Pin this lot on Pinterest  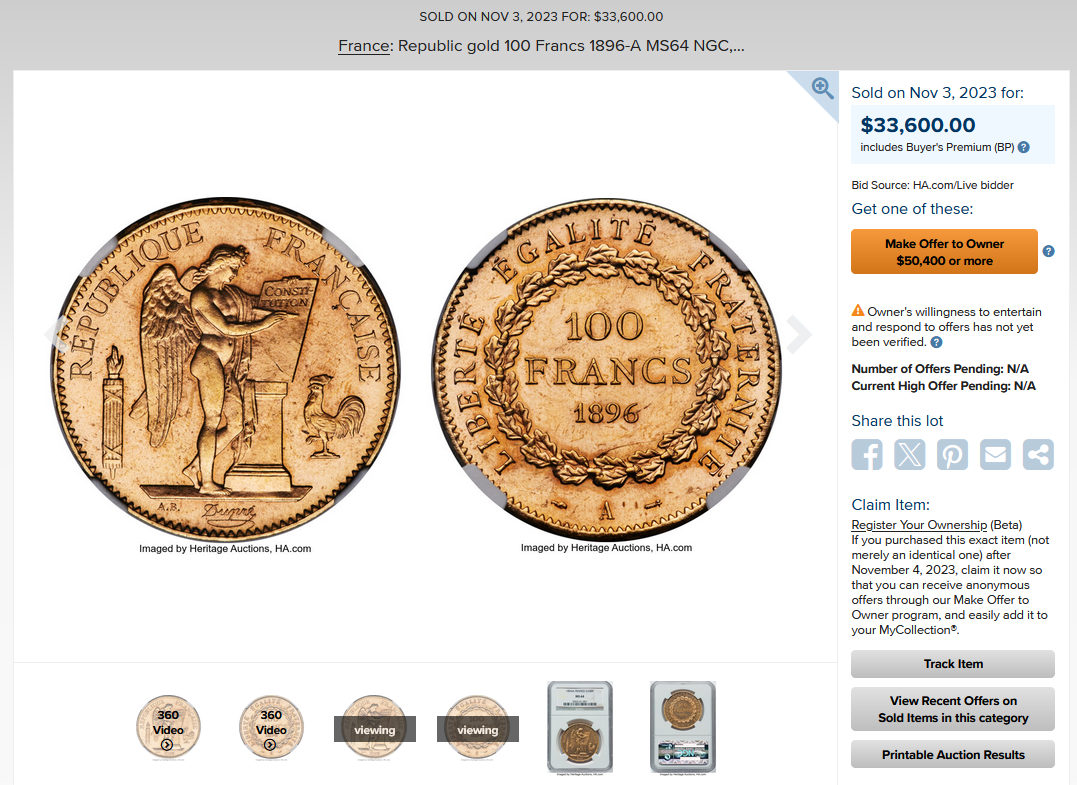pyautogui.click(x=952, y=454)
